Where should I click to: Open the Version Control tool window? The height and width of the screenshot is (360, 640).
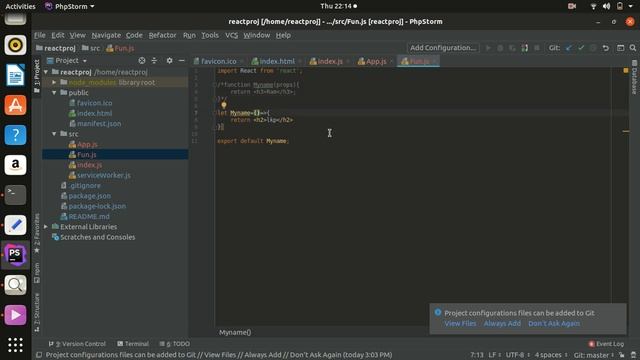coord(77,344)
